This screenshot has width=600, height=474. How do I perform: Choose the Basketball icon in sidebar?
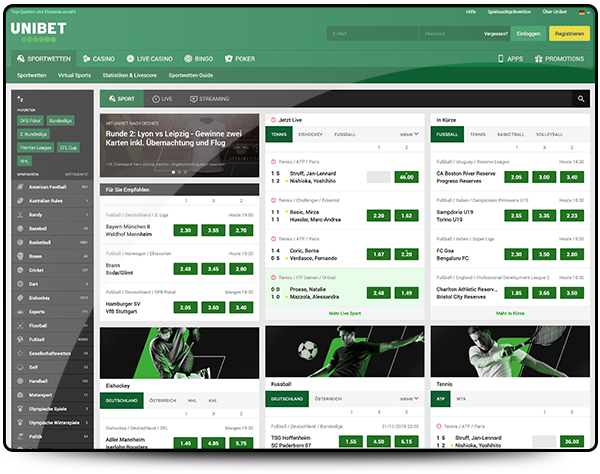click(20, 243)
